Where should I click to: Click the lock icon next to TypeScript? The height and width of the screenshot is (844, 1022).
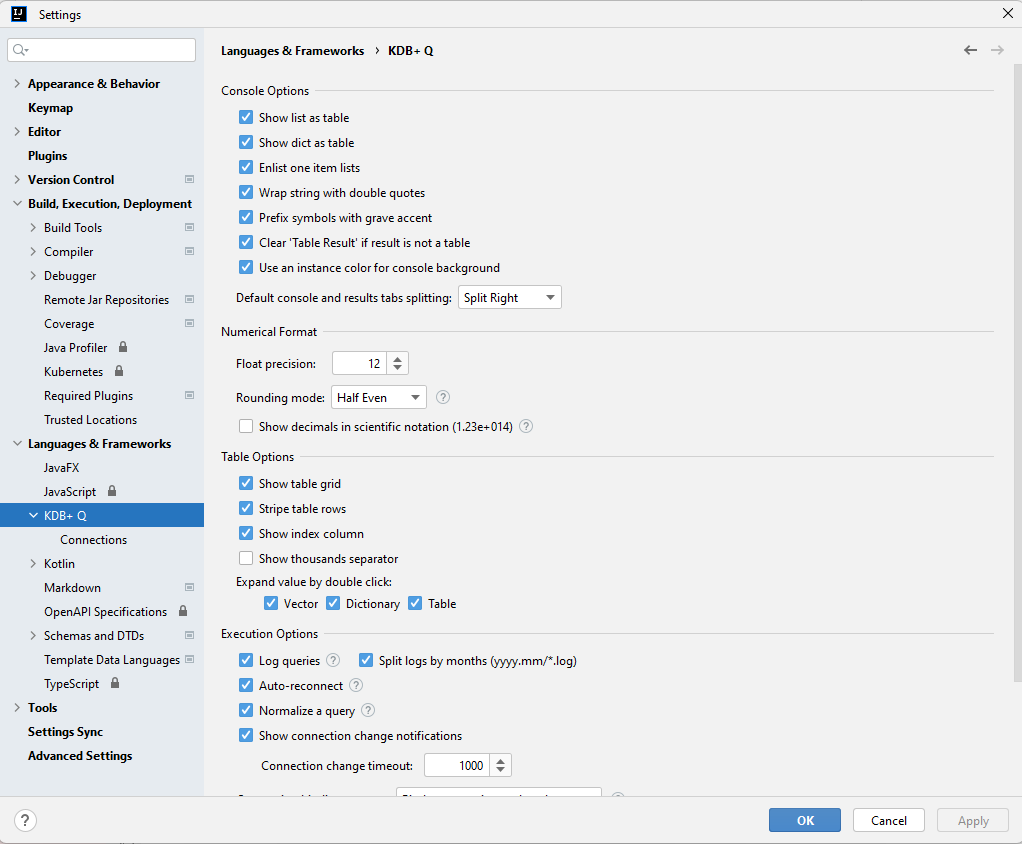coord(115,683)
